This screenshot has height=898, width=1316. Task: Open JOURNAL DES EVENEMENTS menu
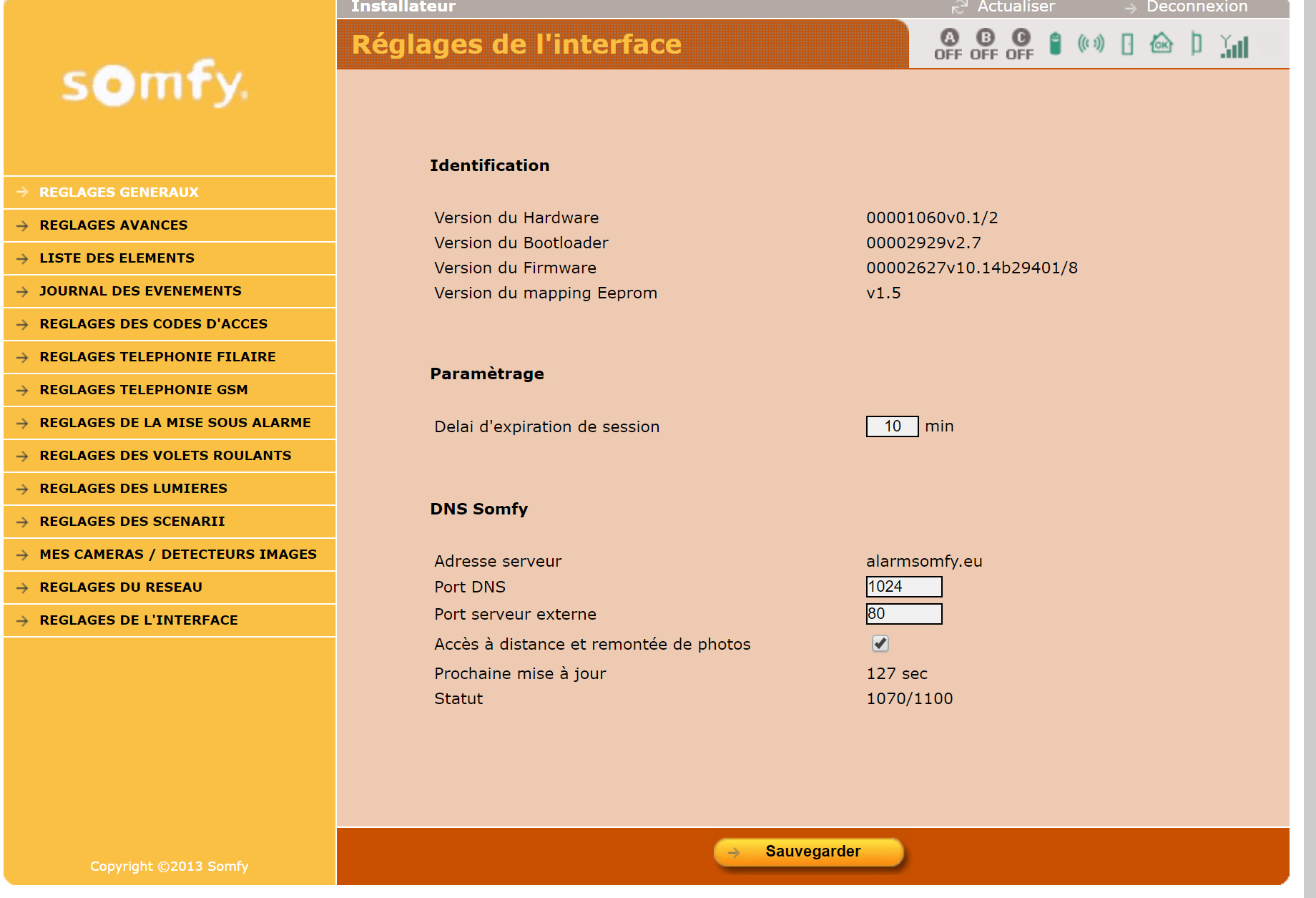click(x=170, y=291)
